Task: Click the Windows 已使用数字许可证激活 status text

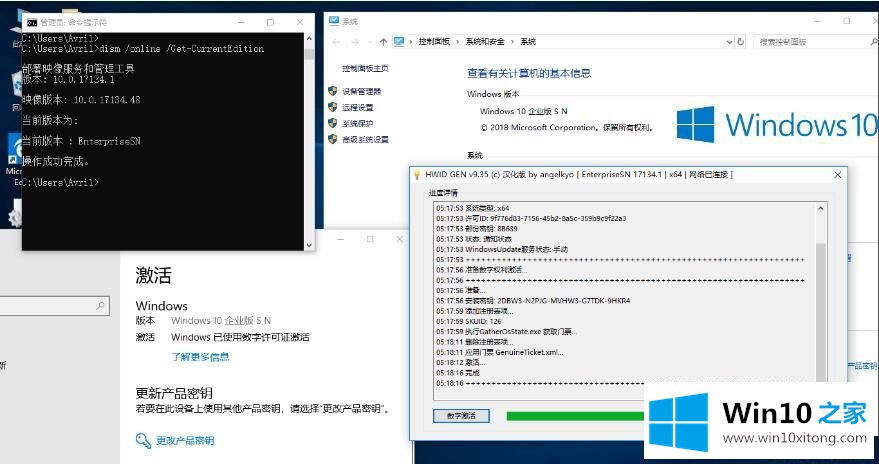Action: tap(240, 337)
